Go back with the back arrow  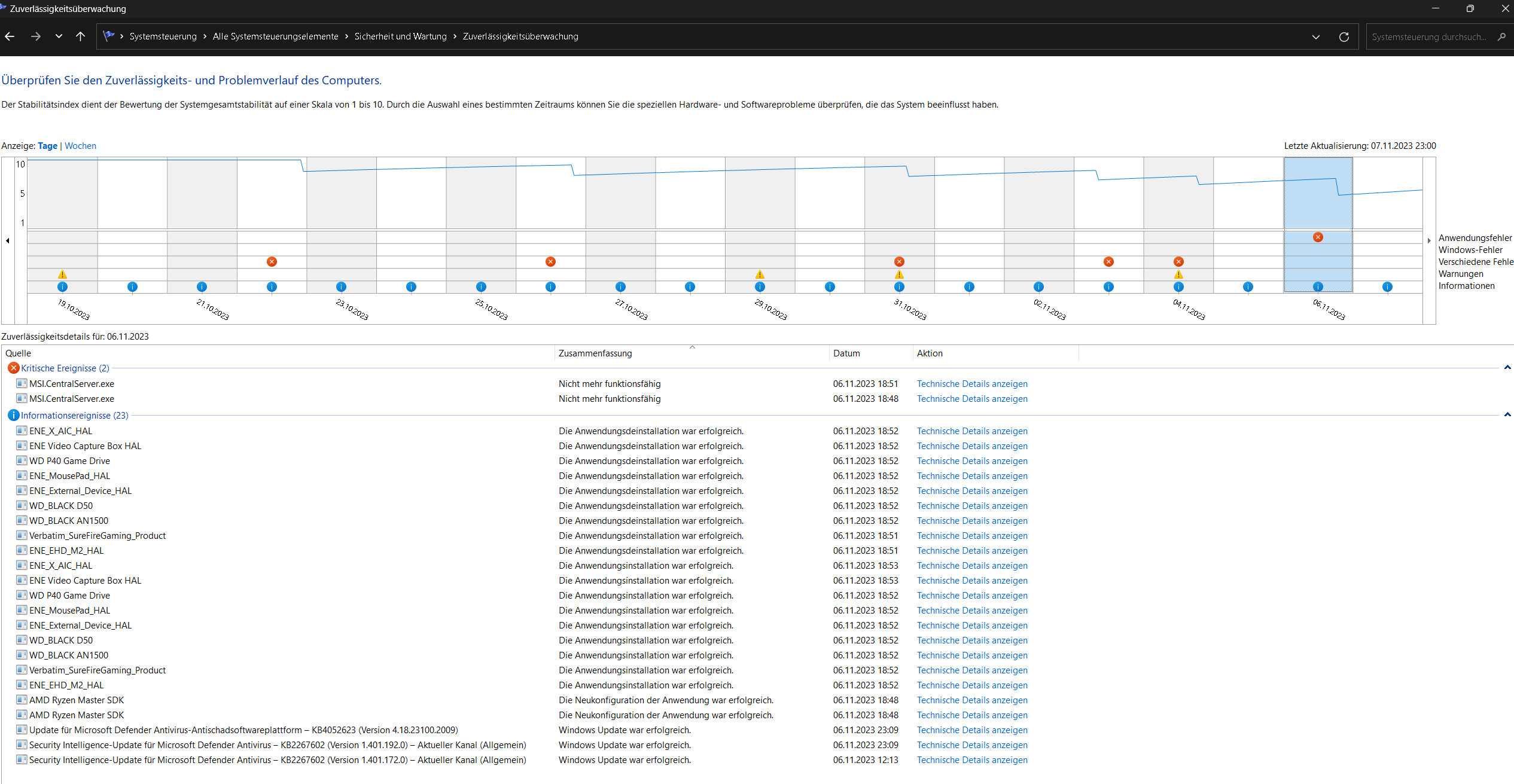(x=10, y=36)
